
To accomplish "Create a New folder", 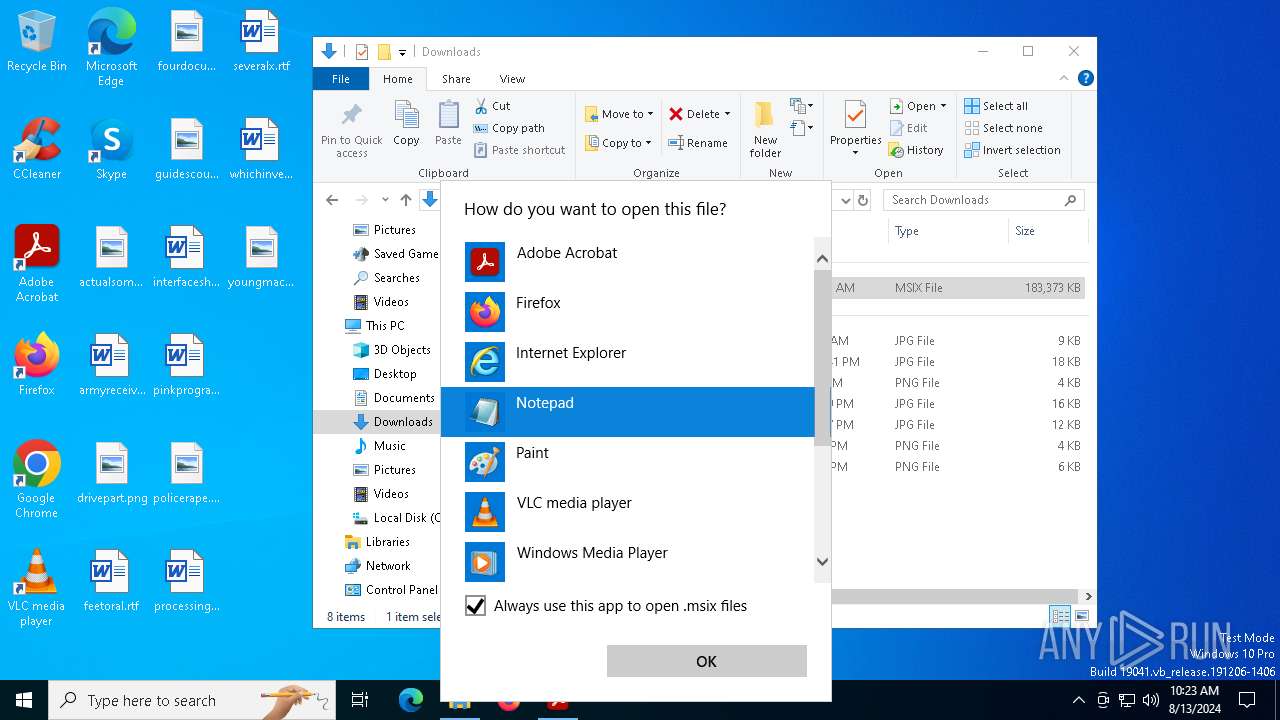I will (765, 128).
